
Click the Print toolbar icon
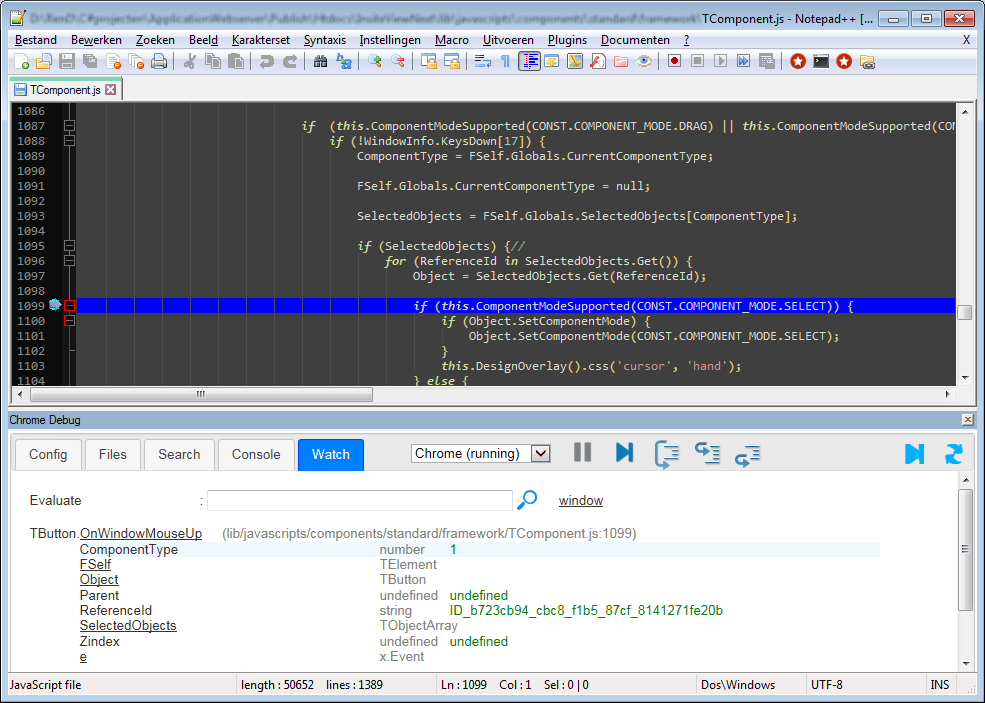(x=158, y=62)
